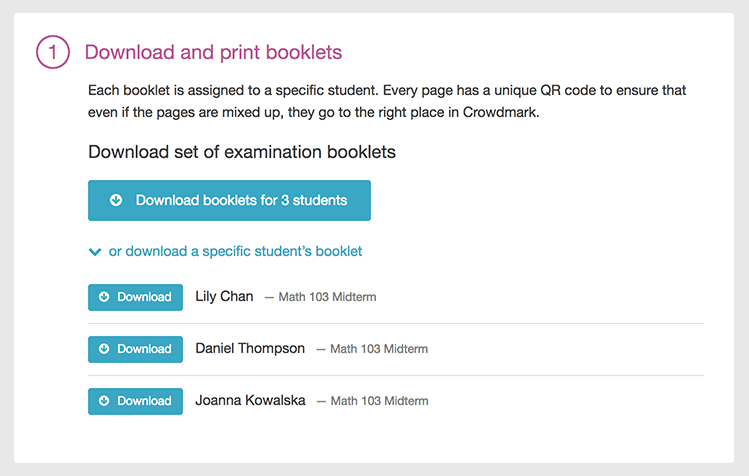Click the student name Joanna Kowalska
749x476 pixels.
pos(250,400)
